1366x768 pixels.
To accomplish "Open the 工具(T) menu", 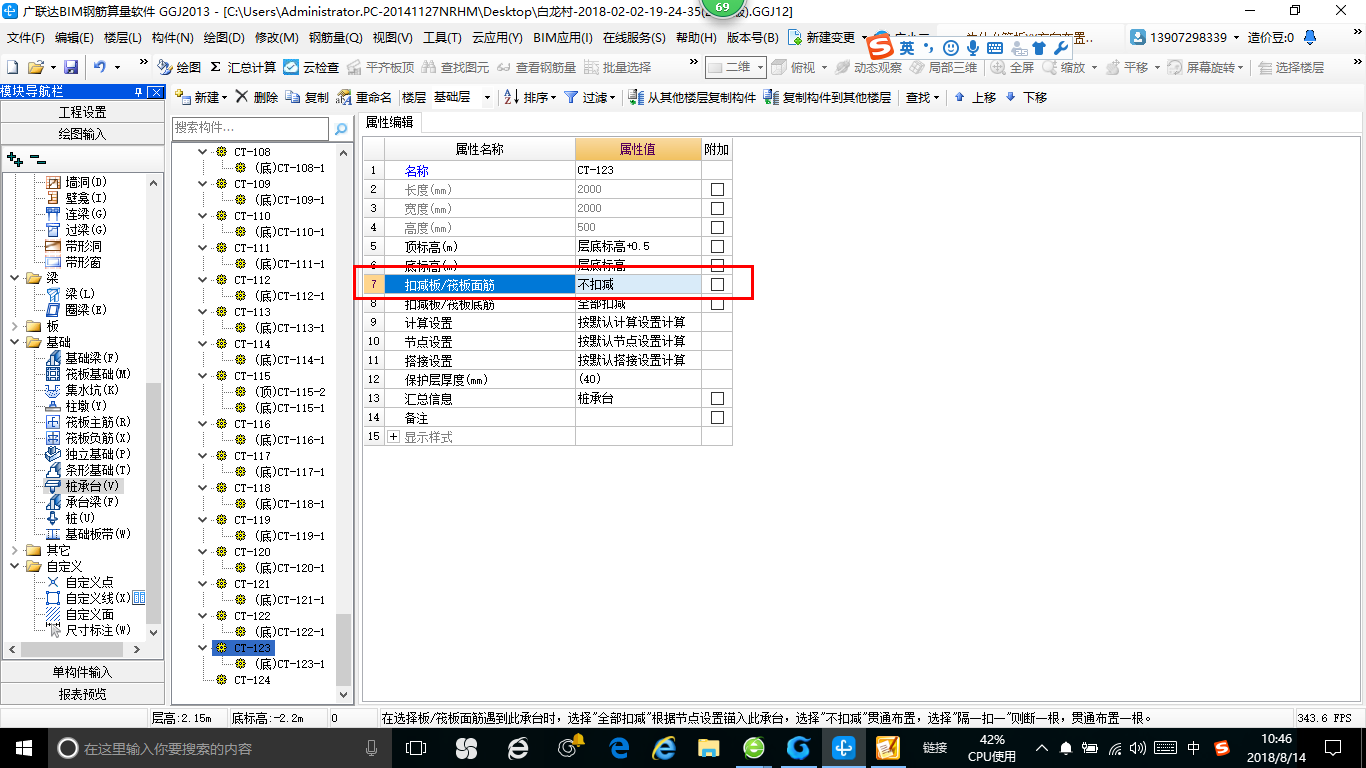I will click(x=442, y=38).
